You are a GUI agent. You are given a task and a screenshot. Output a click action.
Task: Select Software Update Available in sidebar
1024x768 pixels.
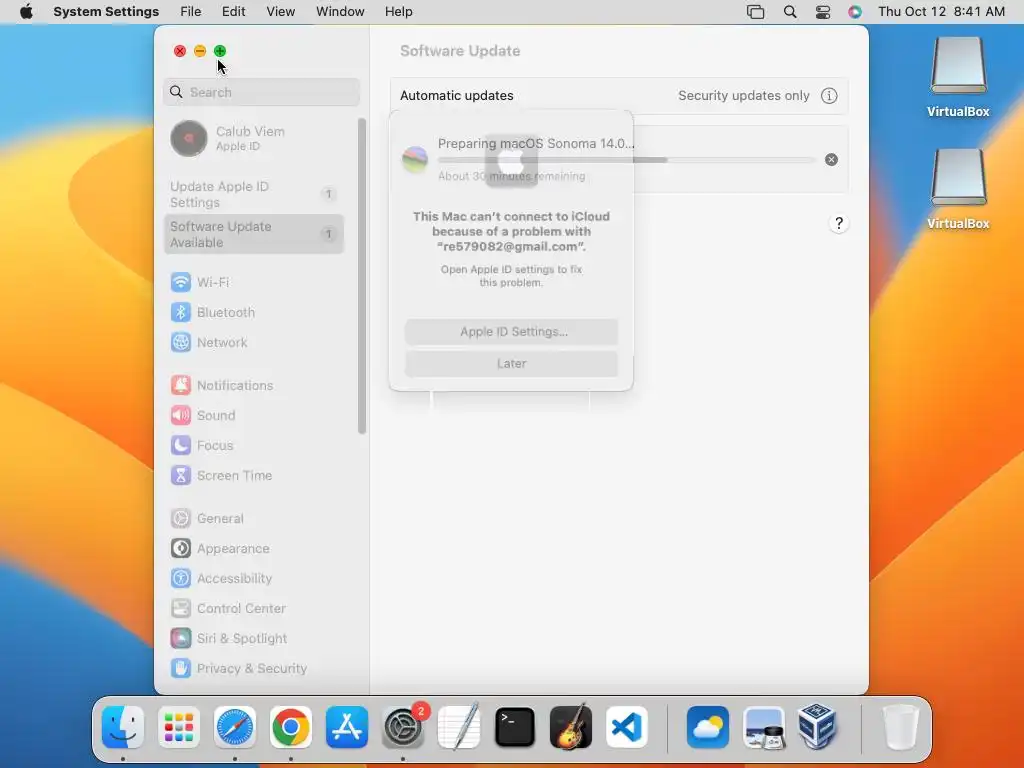click(x=253, y=234)
